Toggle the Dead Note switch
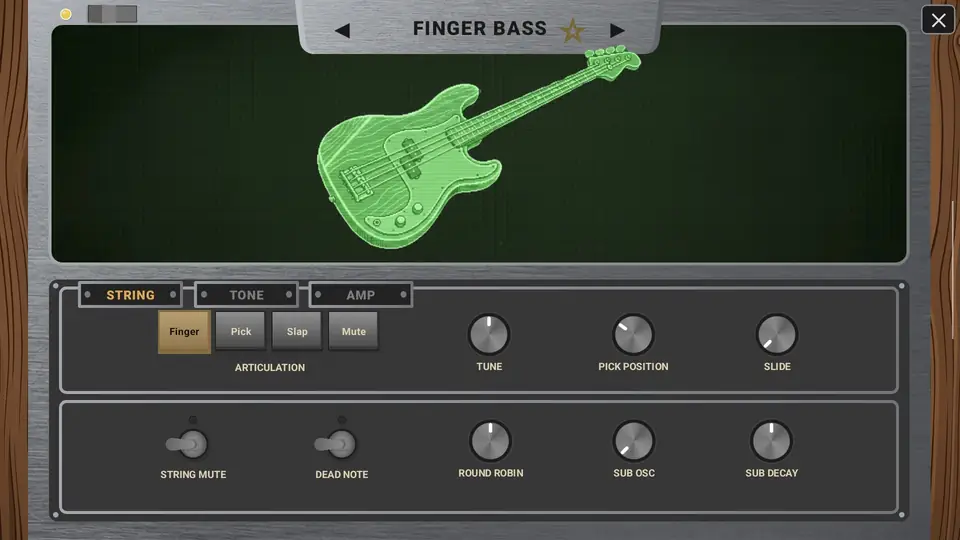 click(x=336, y=444)
